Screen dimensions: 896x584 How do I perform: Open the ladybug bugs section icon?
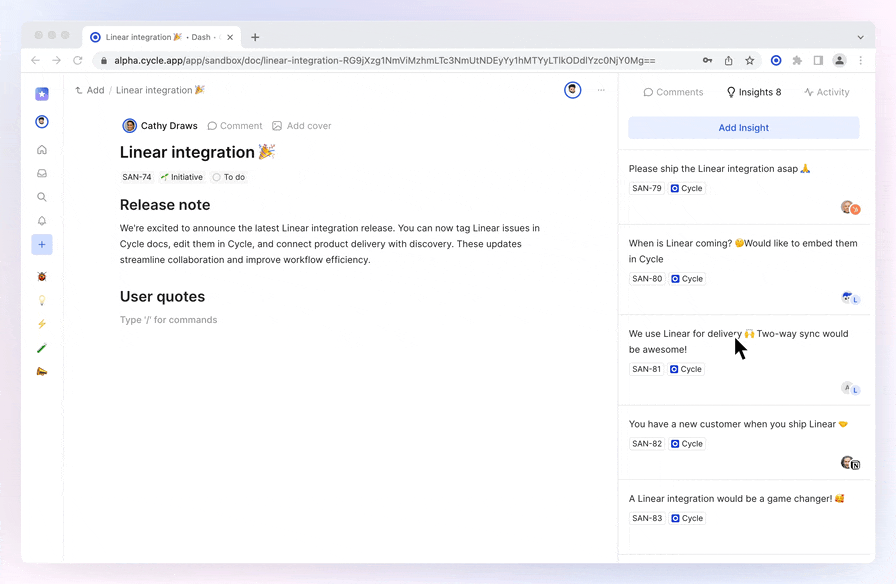point(42,277)
